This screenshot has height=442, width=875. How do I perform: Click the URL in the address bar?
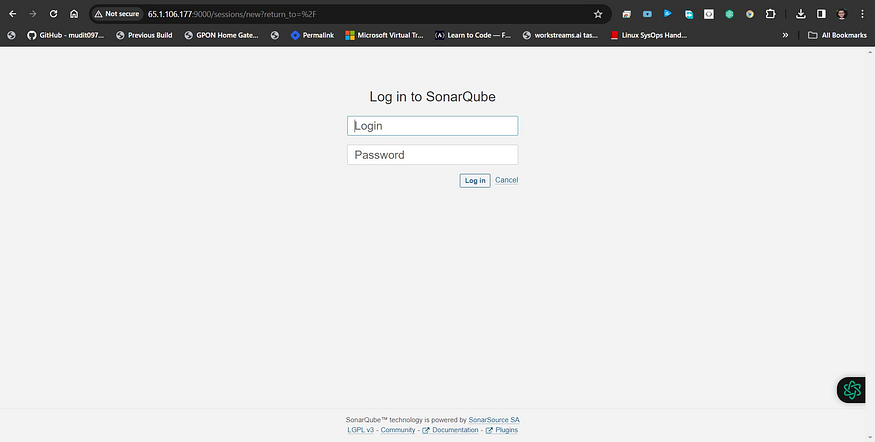click(x=232, y=14)
